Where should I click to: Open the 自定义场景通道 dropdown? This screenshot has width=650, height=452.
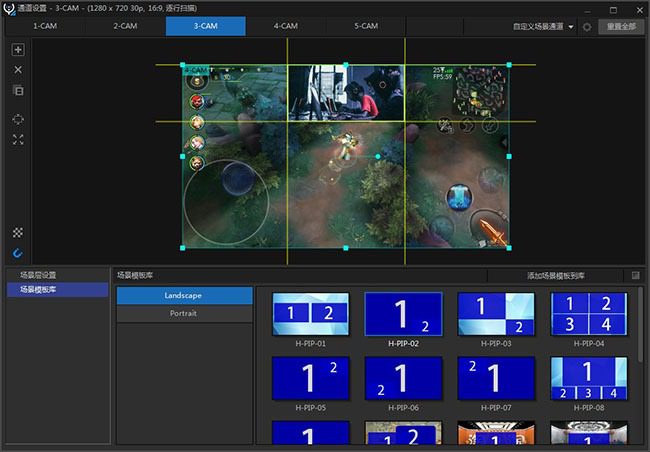(x=543, y=27)
